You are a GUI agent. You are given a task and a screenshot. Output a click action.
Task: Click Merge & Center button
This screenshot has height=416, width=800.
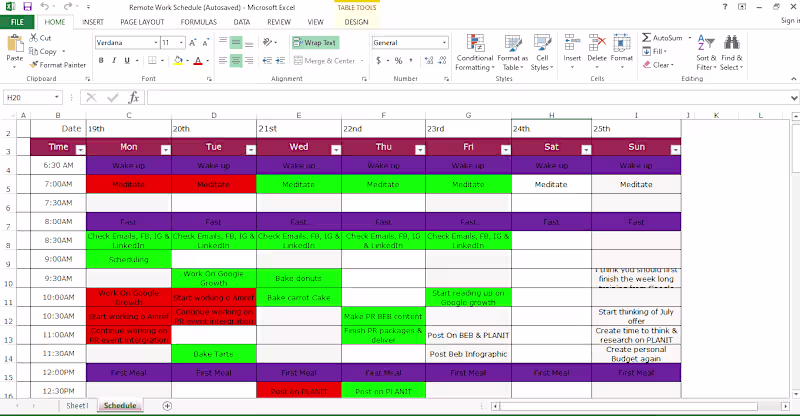pos(324,60)
